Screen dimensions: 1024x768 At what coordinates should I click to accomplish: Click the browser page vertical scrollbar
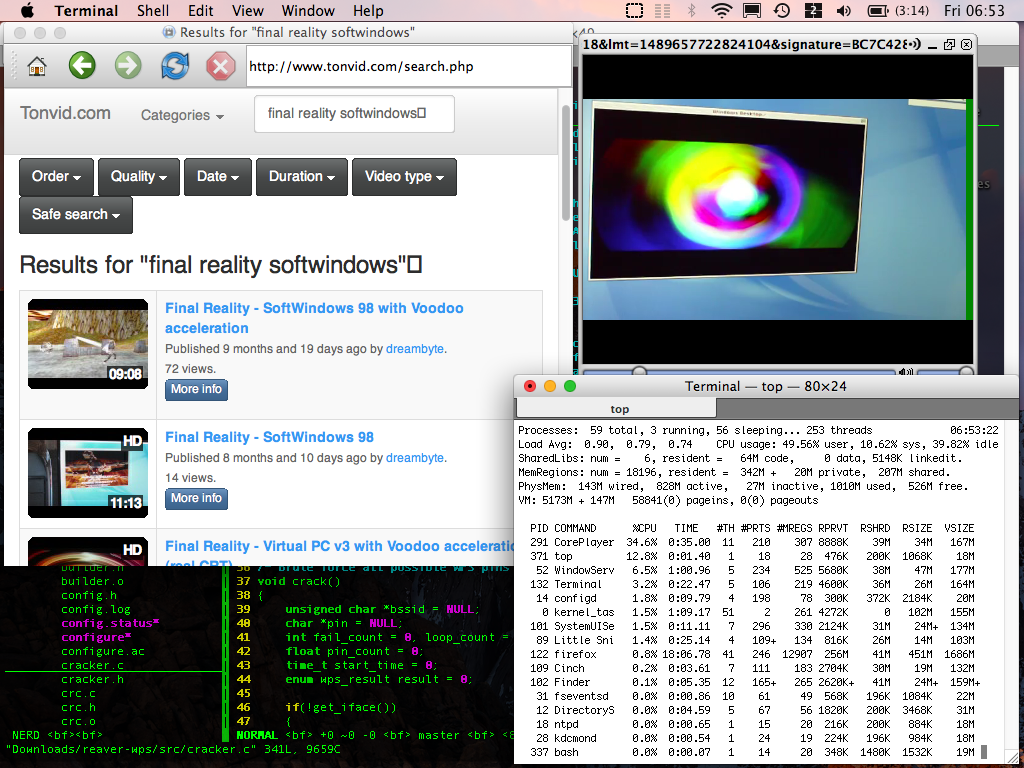(x=565, y=163)
